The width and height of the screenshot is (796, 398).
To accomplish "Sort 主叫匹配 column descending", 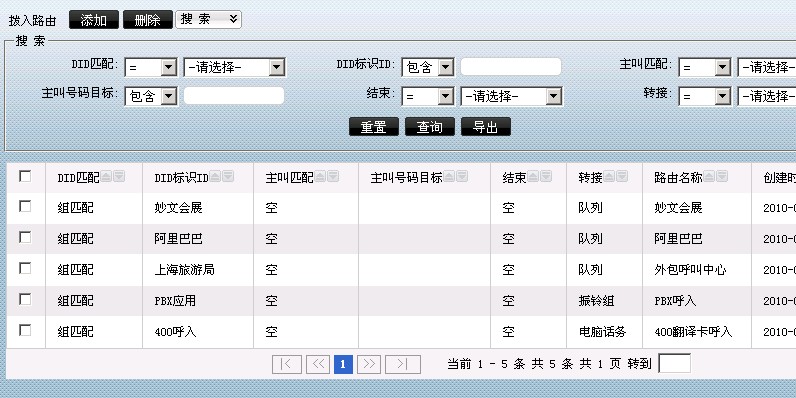I will (333, 177).
